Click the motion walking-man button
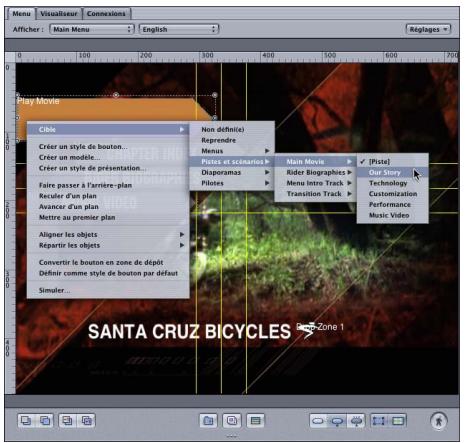 tap(439, 421)
